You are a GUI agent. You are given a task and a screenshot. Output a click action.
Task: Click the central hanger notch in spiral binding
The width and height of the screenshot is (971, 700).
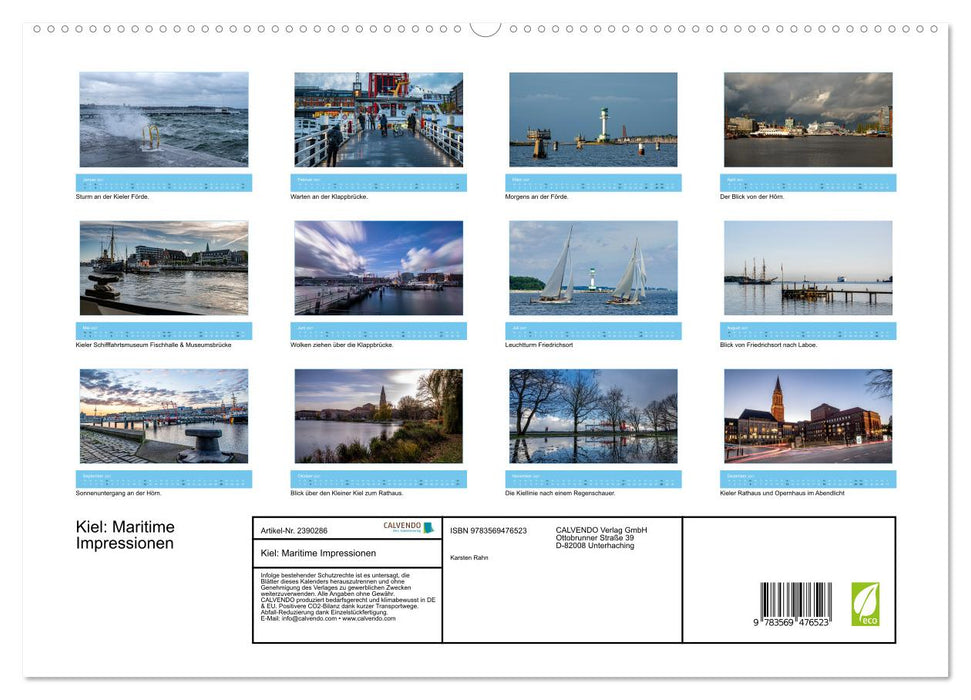click(486, 29)
